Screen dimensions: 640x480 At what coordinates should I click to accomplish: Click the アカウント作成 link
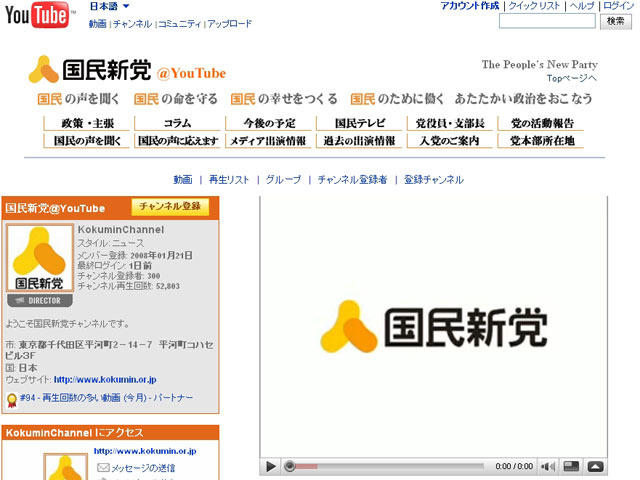(470, 6)
